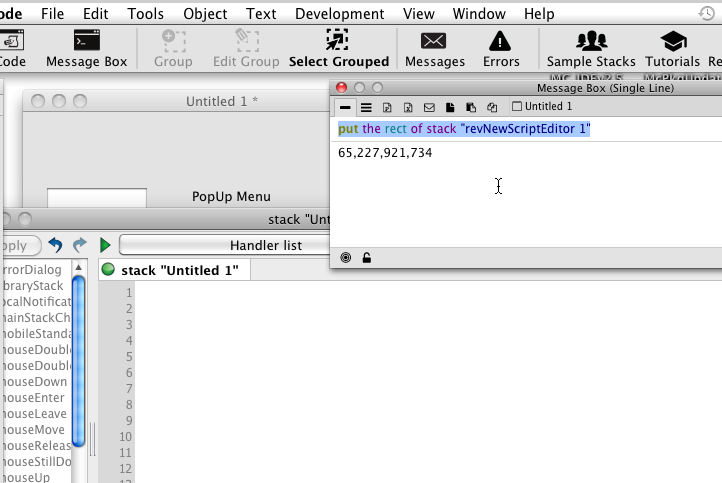
Task: Select mouseDown in the handler list
Action: coord(36,382)
